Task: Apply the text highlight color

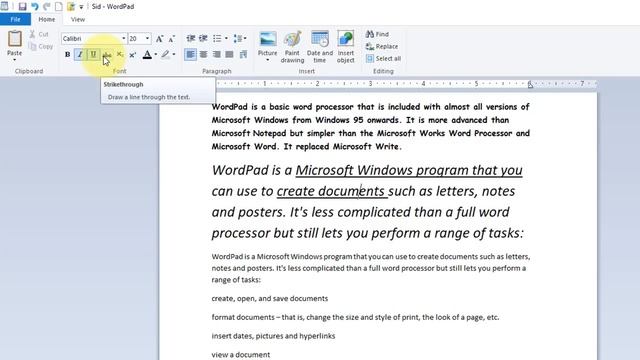Action: [165, 54]
